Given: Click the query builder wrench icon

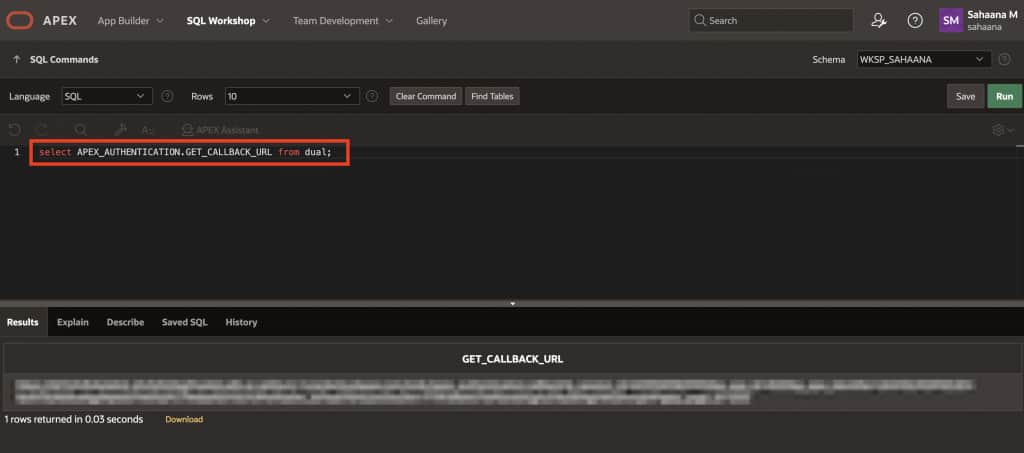Looking at the screenshot, I should pyautogui.click(x=120, y=130).
